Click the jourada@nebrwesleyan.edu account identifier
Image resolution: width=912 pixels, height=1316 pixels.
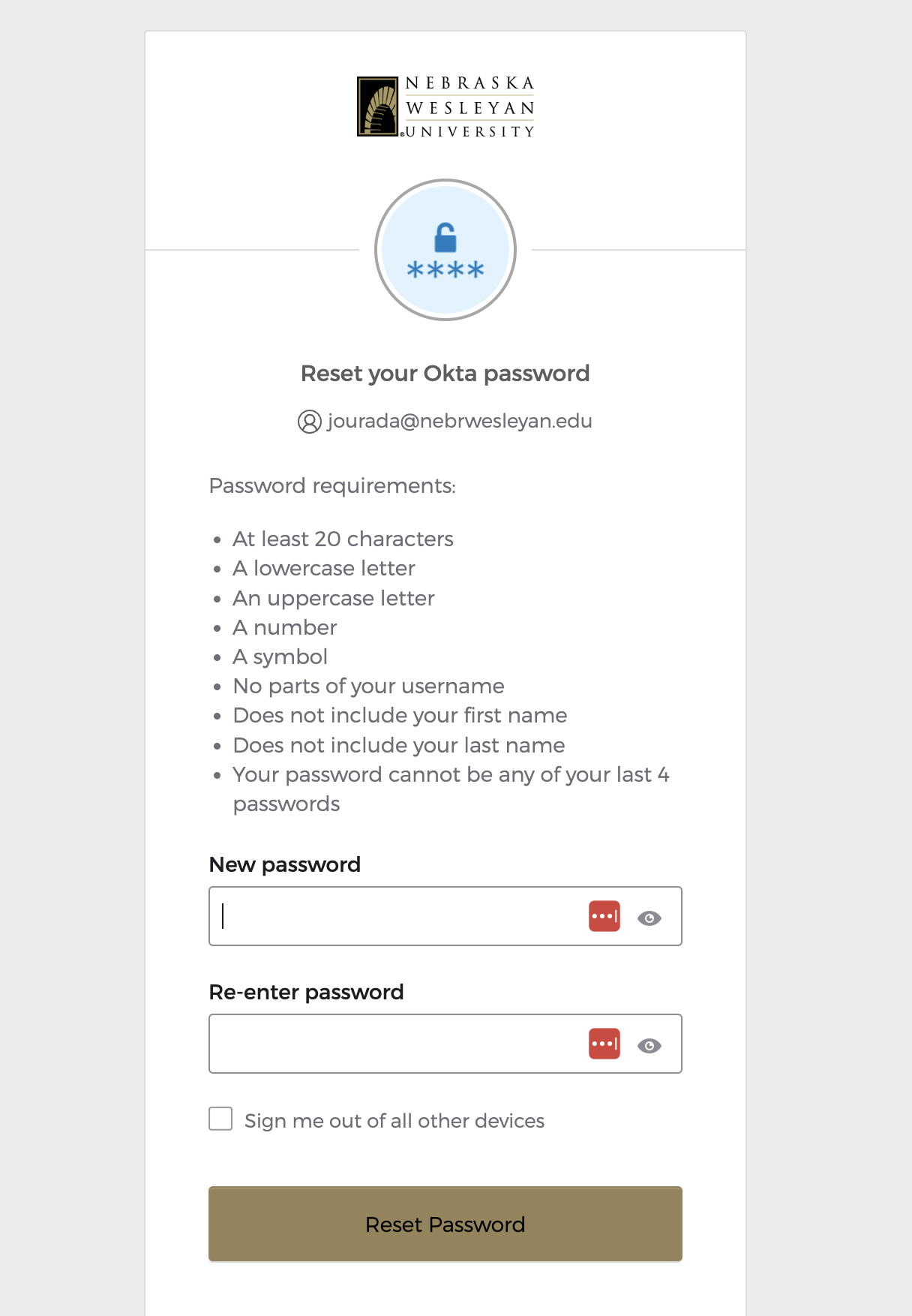click(x=460, y=421)
